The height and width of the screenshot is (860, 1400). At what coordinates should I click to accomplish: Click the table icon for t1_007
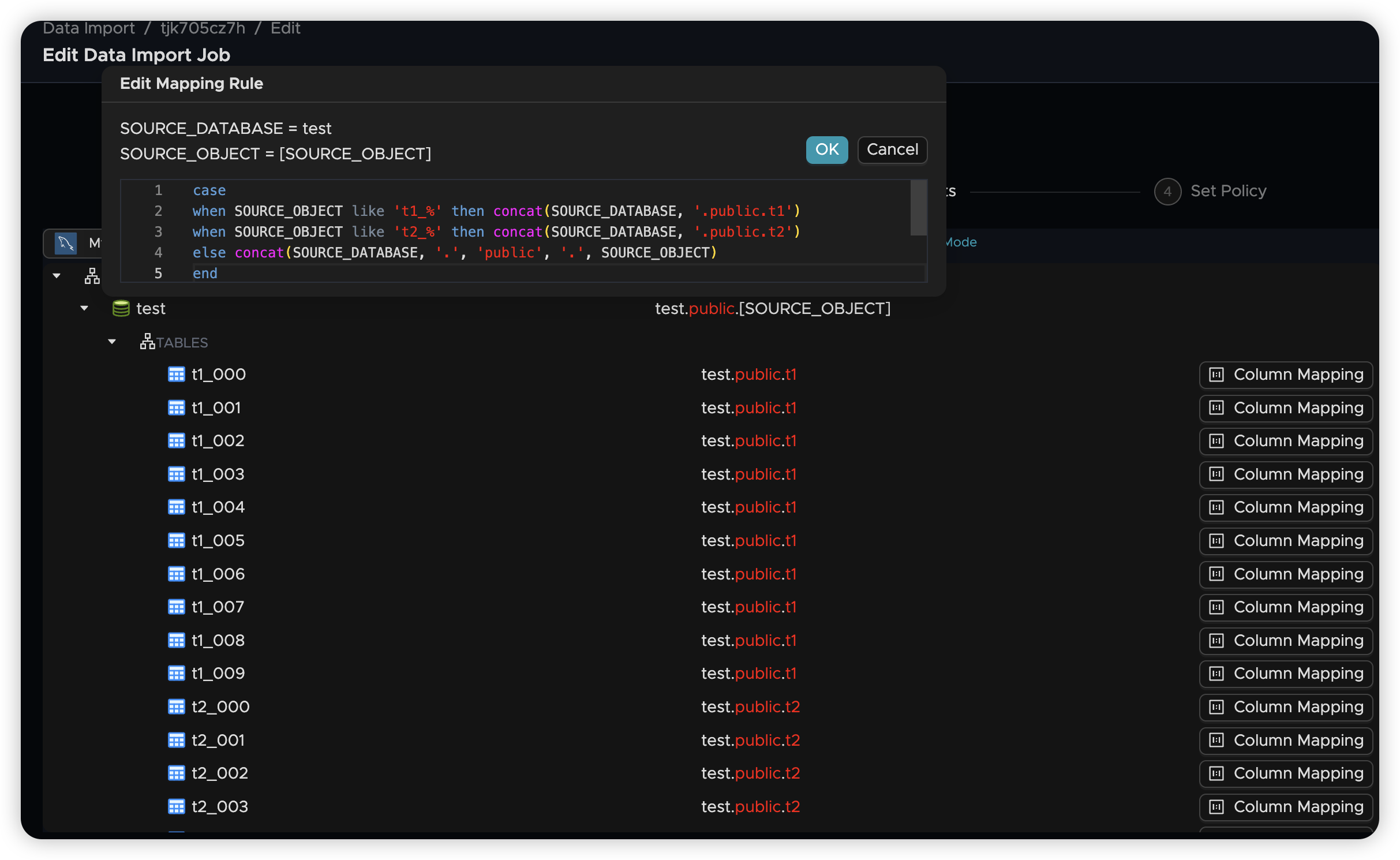click(x=176, y=607)
